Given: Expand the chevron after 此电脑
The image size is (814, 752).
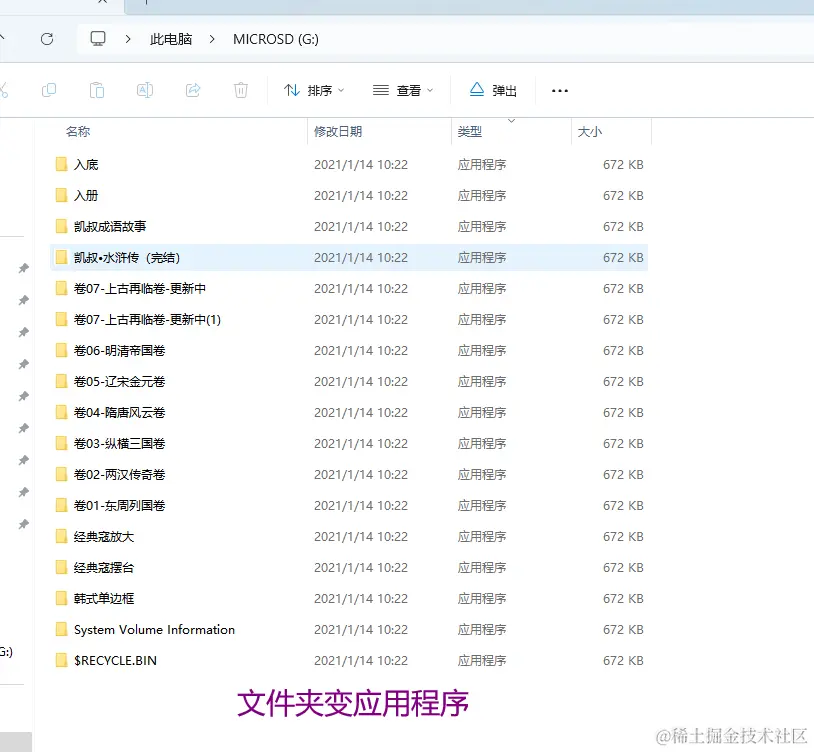Looking at the screenshot, I should 212,39.
